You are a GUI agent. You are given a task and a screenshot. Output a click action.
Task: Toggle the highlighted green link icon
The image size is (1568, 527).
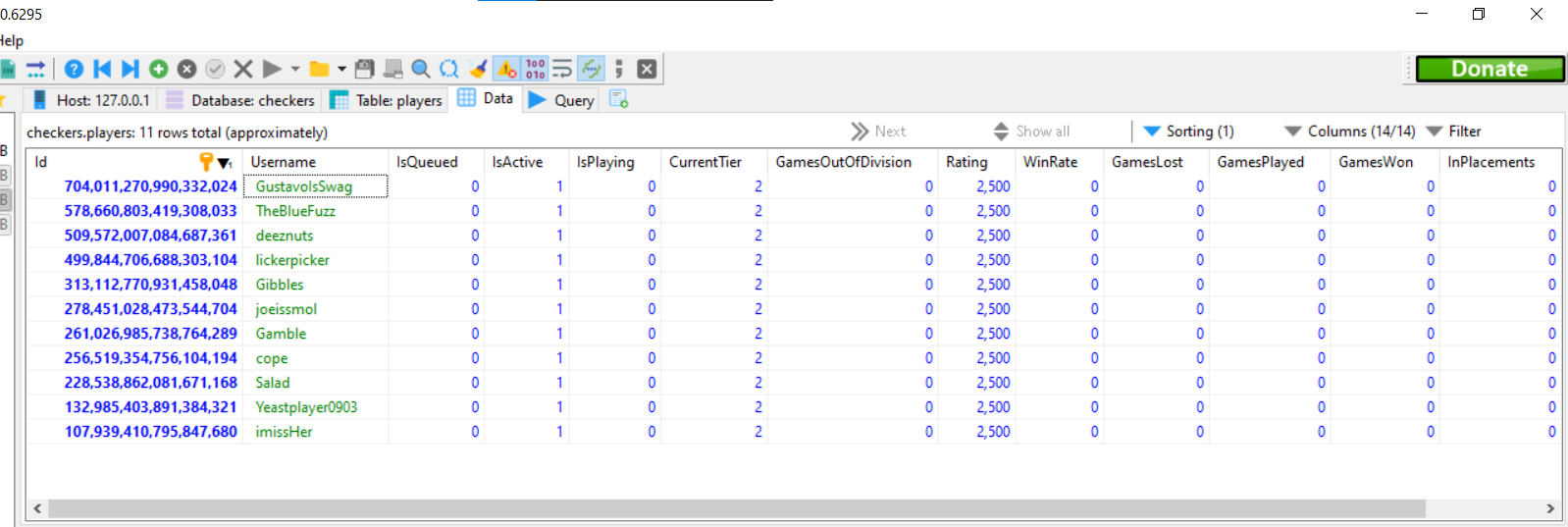pos(591,69)
